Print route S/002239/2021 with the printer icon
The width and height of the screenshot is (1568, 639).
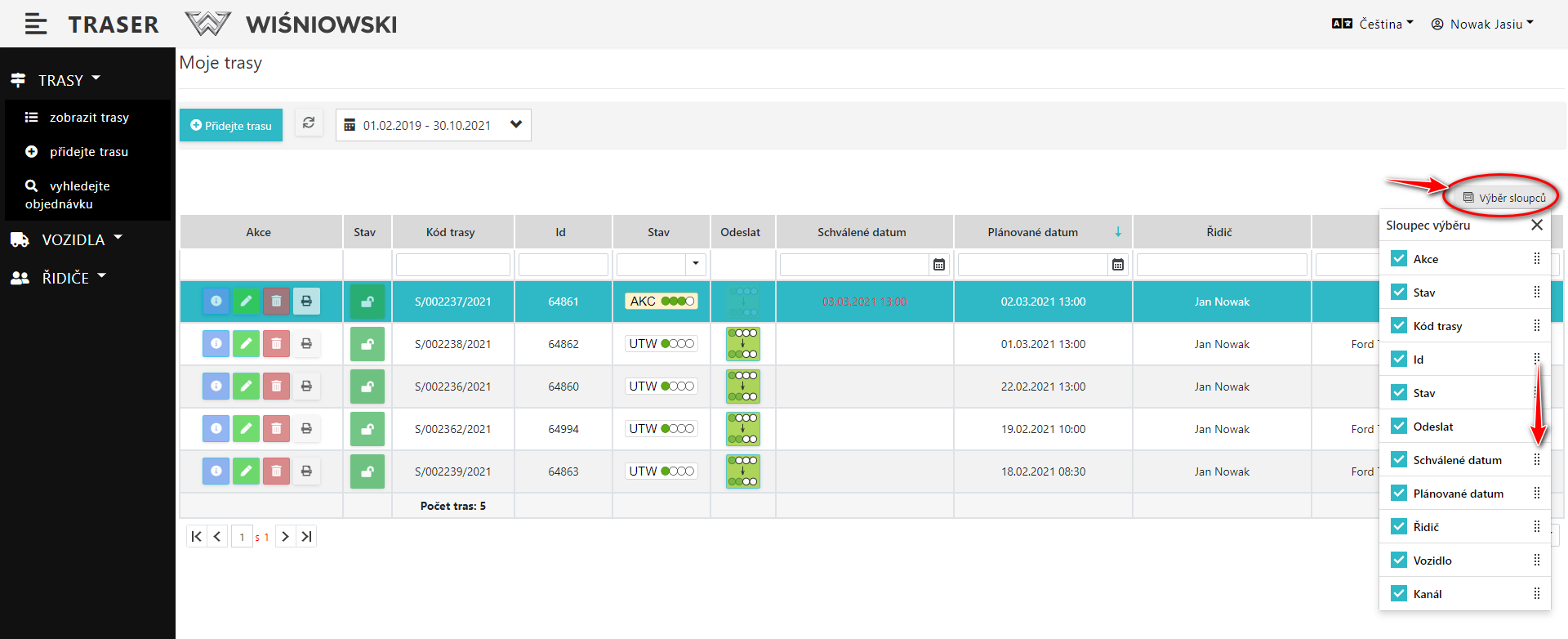coord(306,471)
